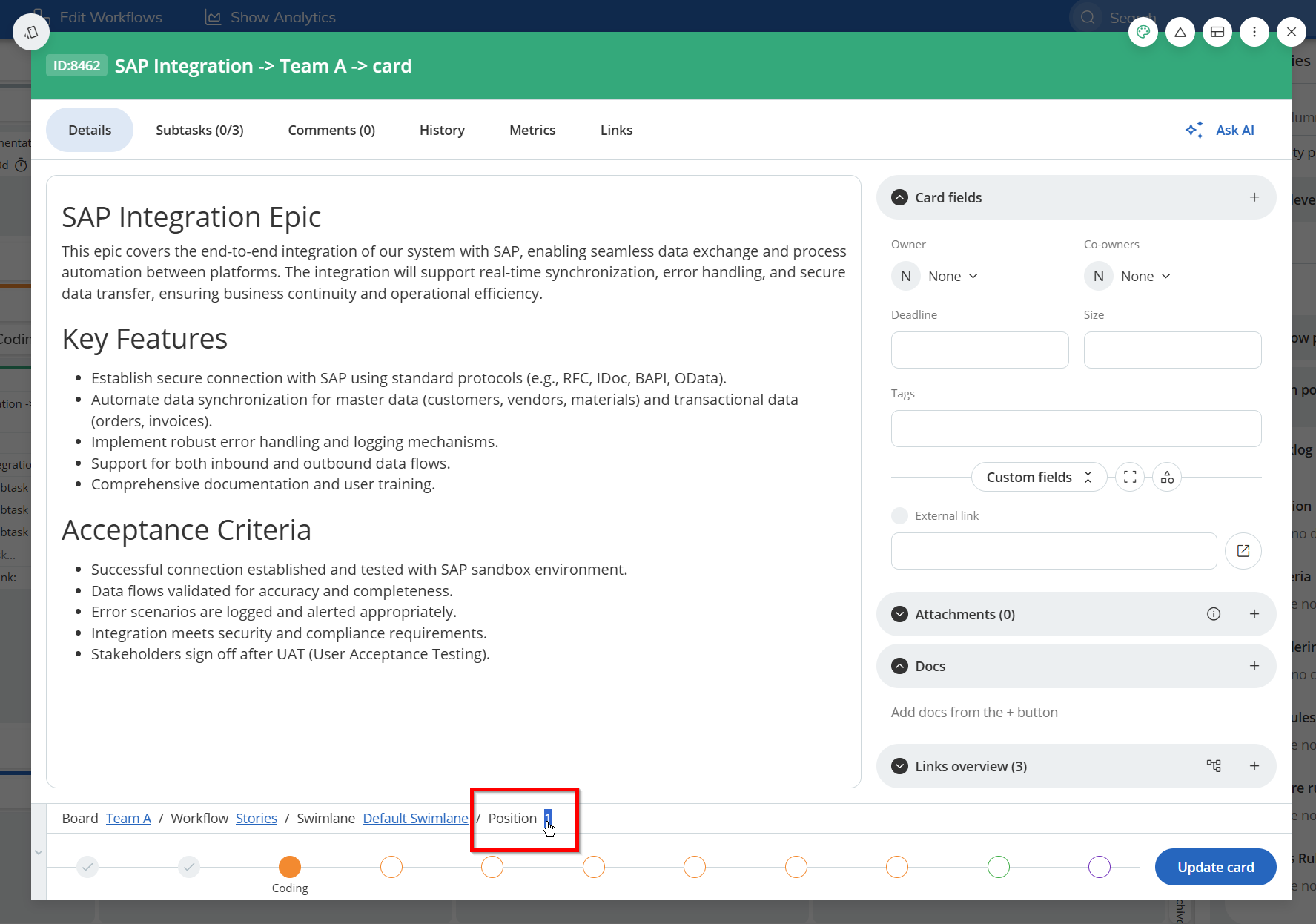Open the History tab
1316x924 pixels.
(x=442, y=131)
